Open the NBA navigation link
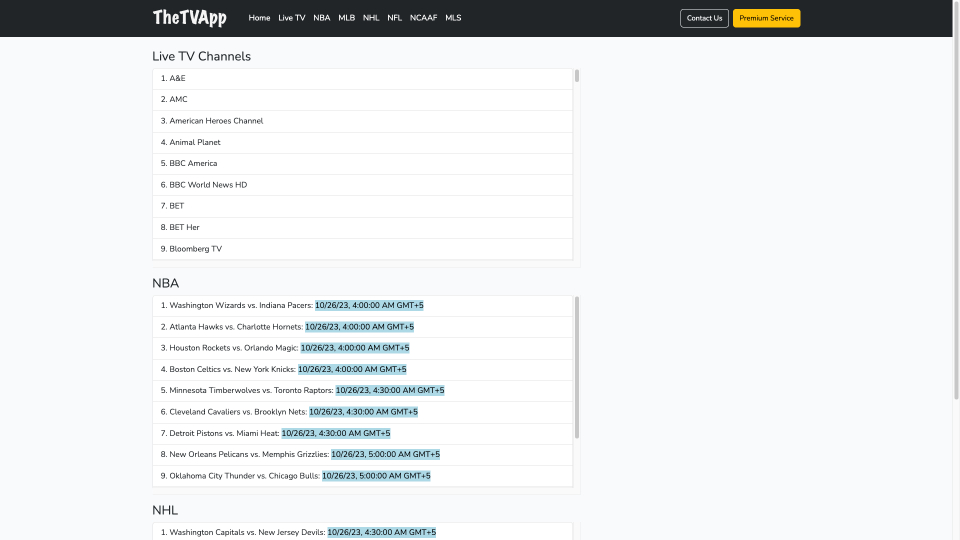Screen dimensions: 960x540 tap(321, 18)
